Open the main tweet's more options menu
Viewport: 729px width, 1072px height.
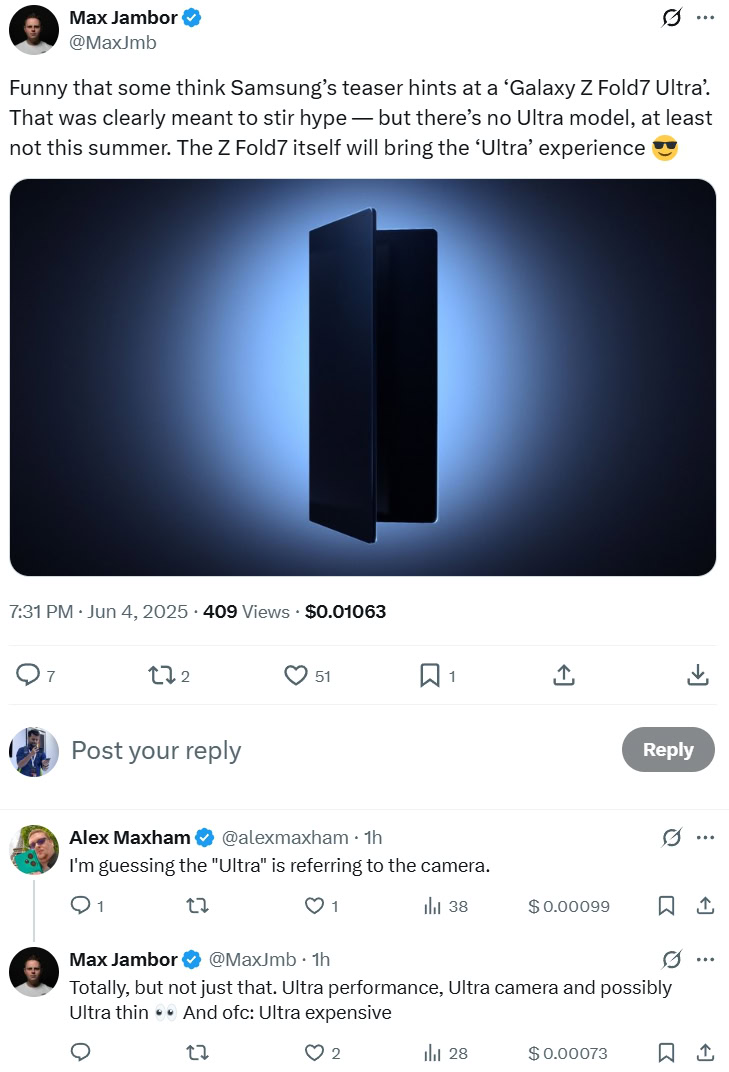coord(705,18)
